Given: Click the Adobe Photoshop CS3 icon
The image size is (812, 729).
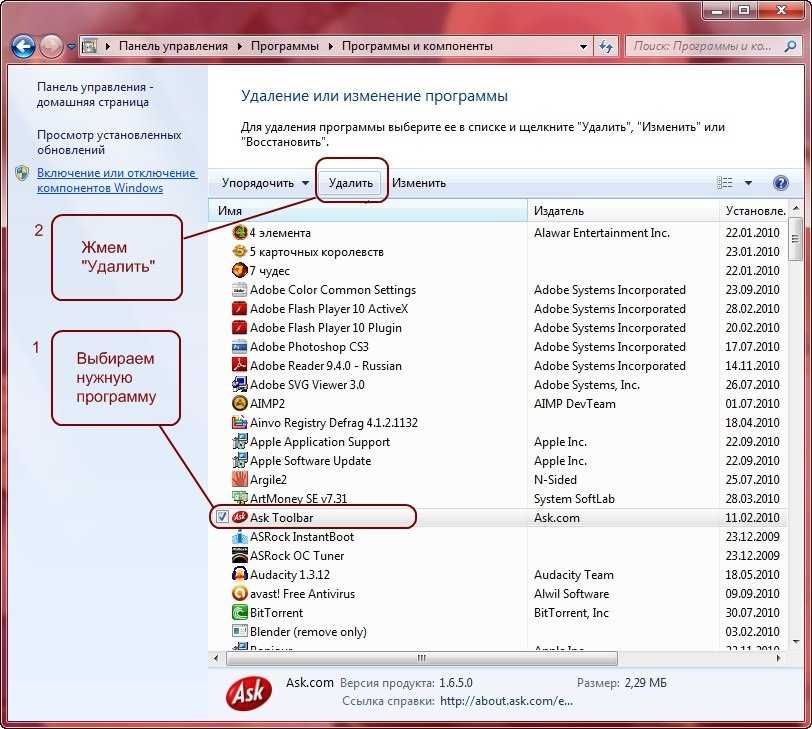Looking at the screenshot, I should 239,347.
